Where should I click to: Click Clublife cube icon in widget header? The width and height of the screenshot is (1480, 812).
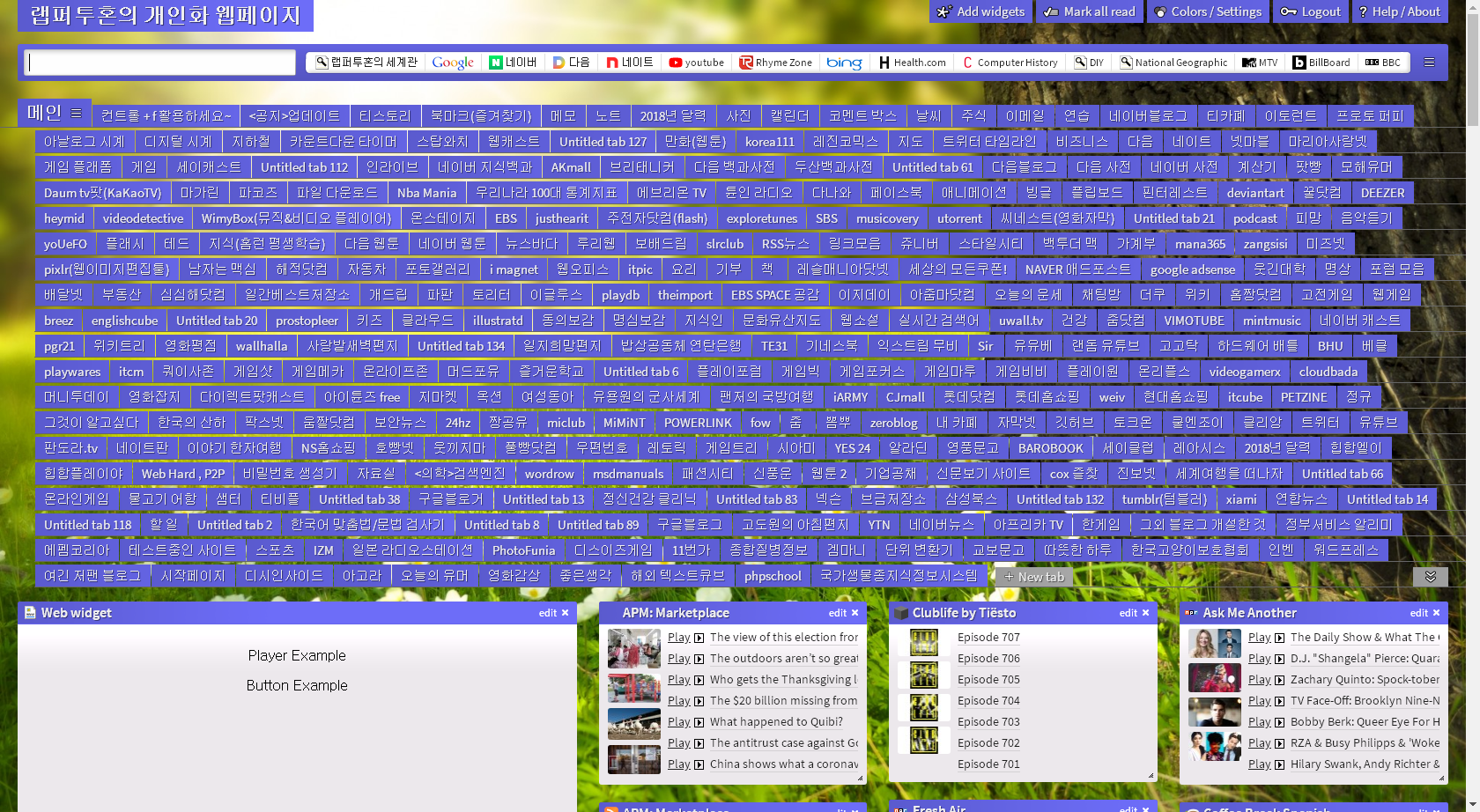point(901,612)
